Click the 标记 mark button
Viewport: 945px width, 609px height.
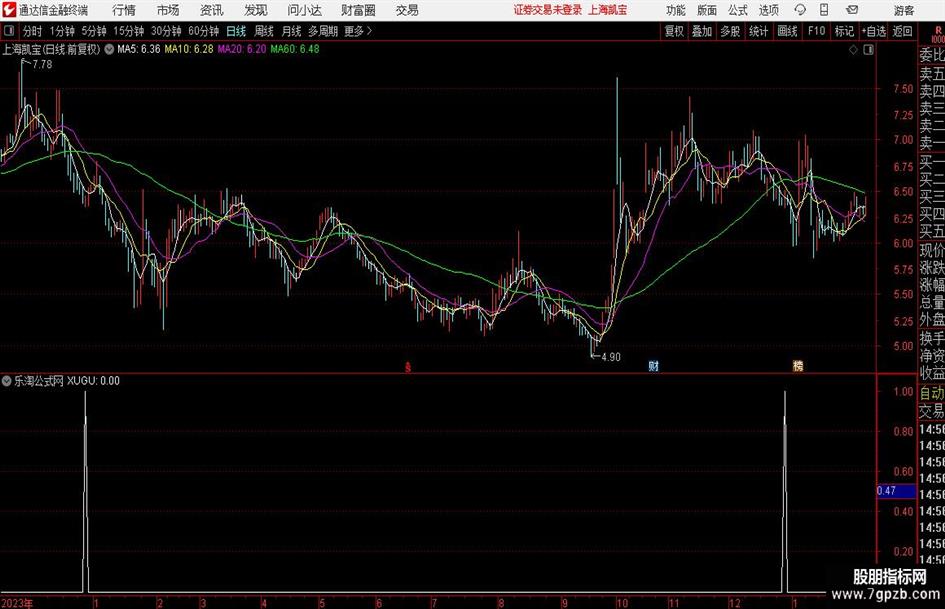[x=844, y=31]
